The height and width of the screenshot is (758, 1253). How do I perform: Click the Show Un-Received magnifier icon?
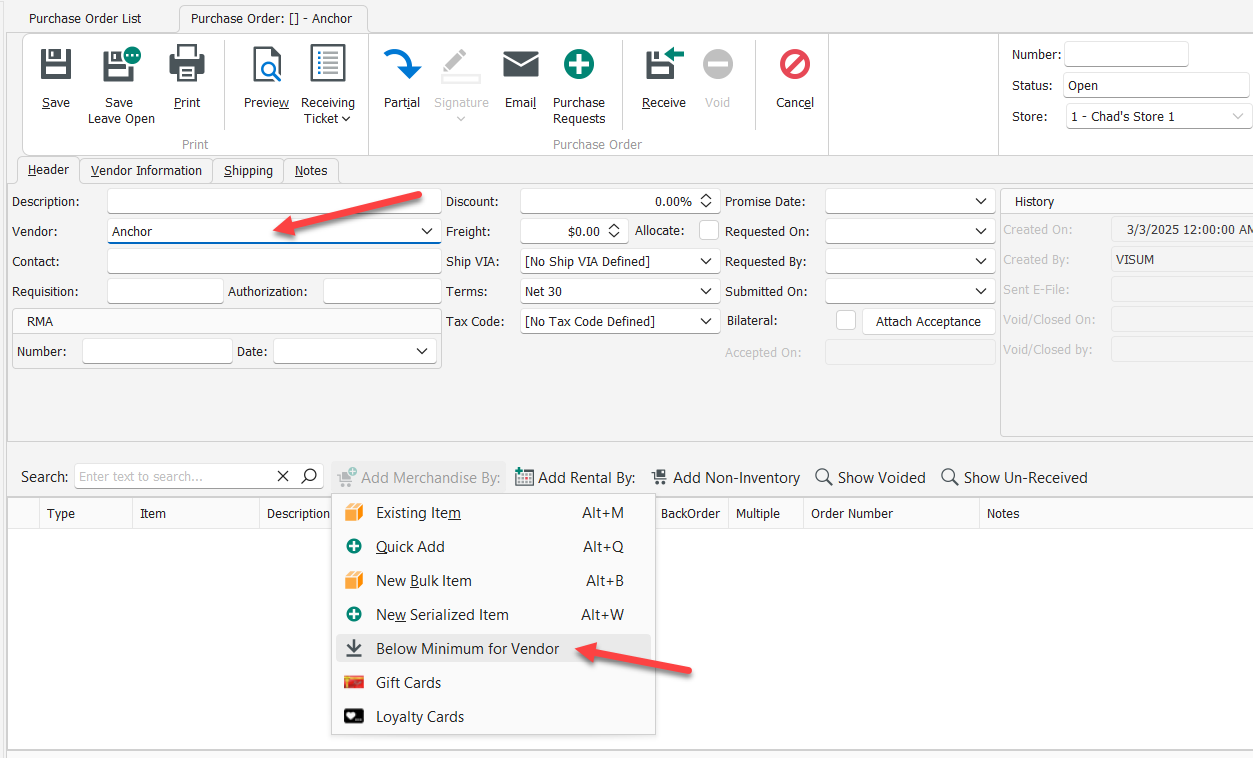pyautogui.click(x=950, y=477)
